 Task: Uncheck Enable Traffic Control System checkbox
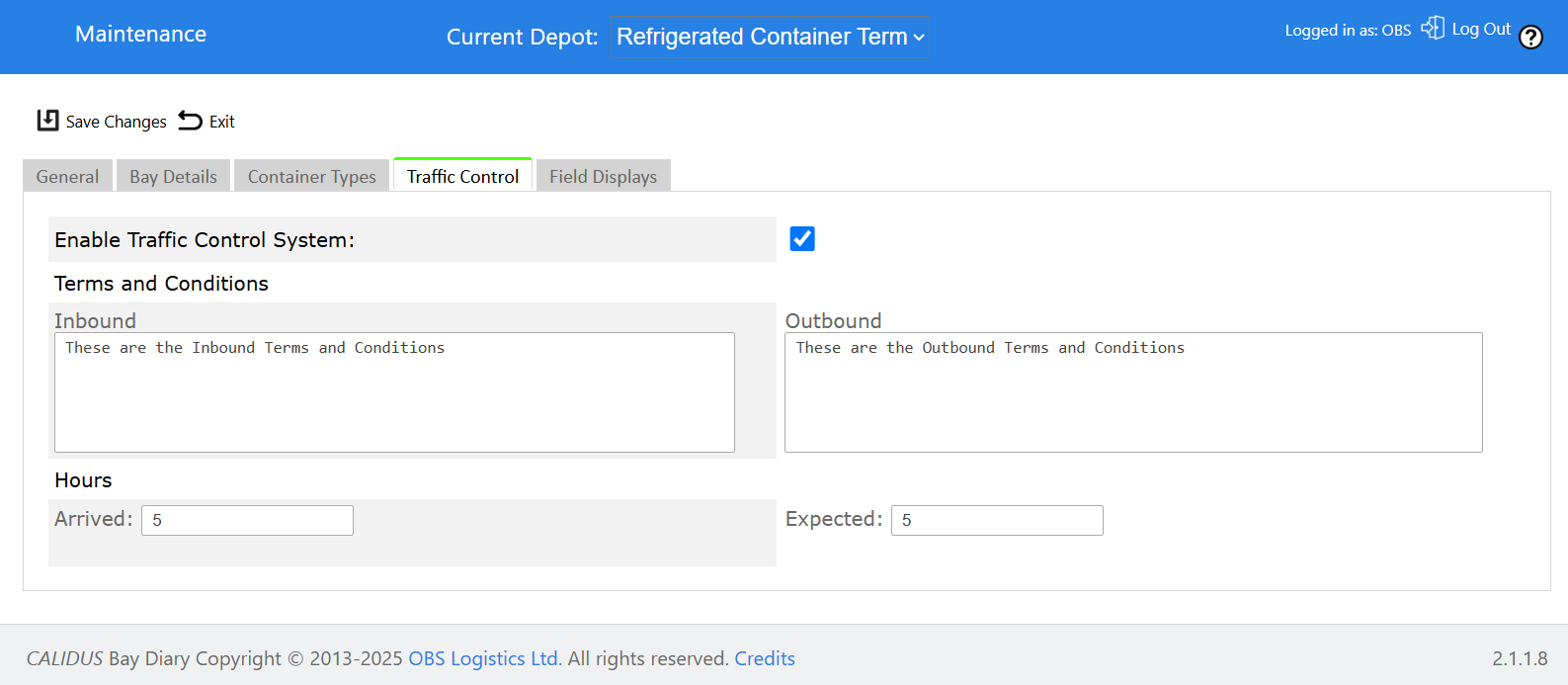click(x=802, y=239)
